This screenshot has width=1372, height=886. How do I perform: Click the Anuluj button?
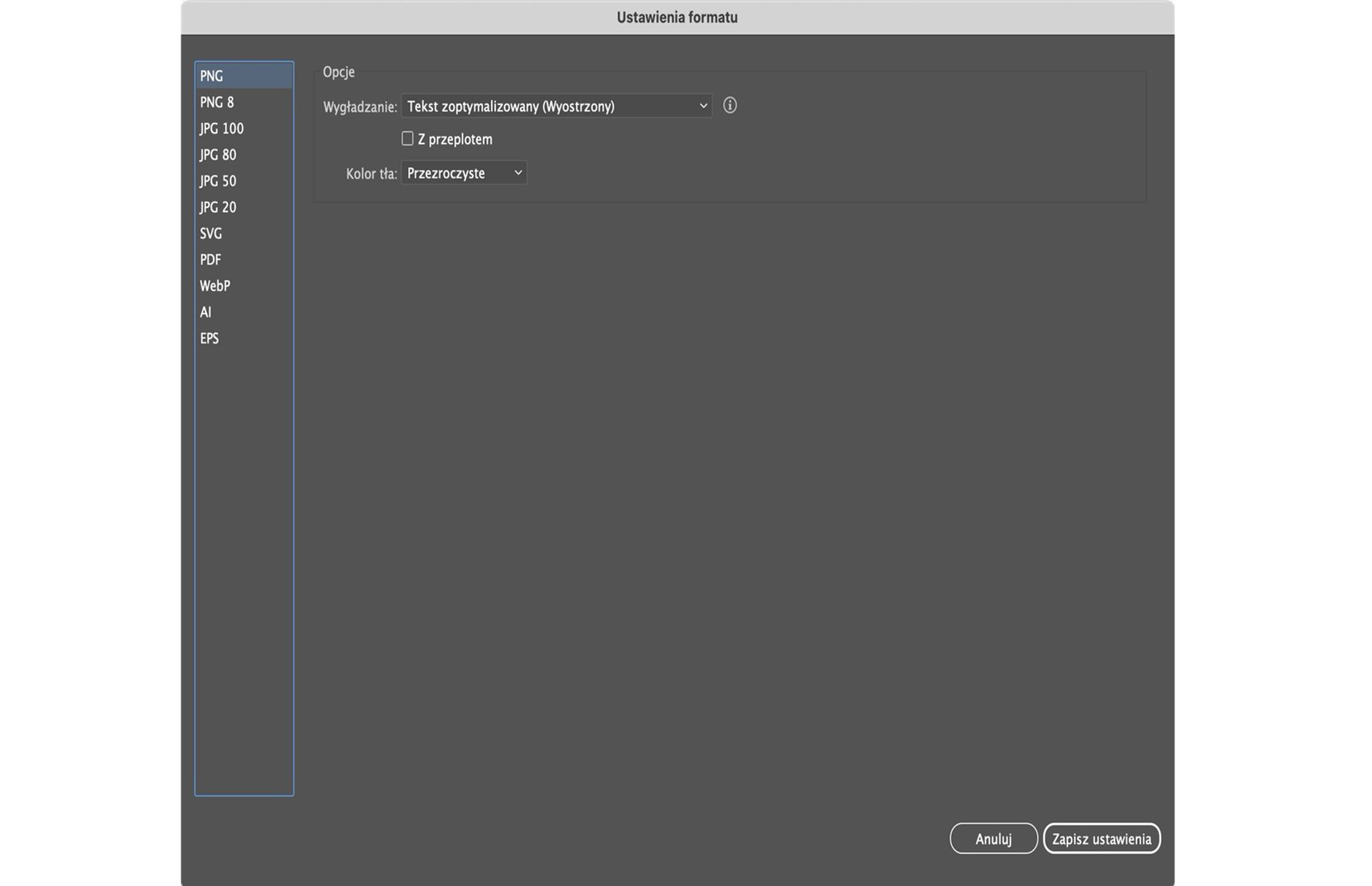993,839
